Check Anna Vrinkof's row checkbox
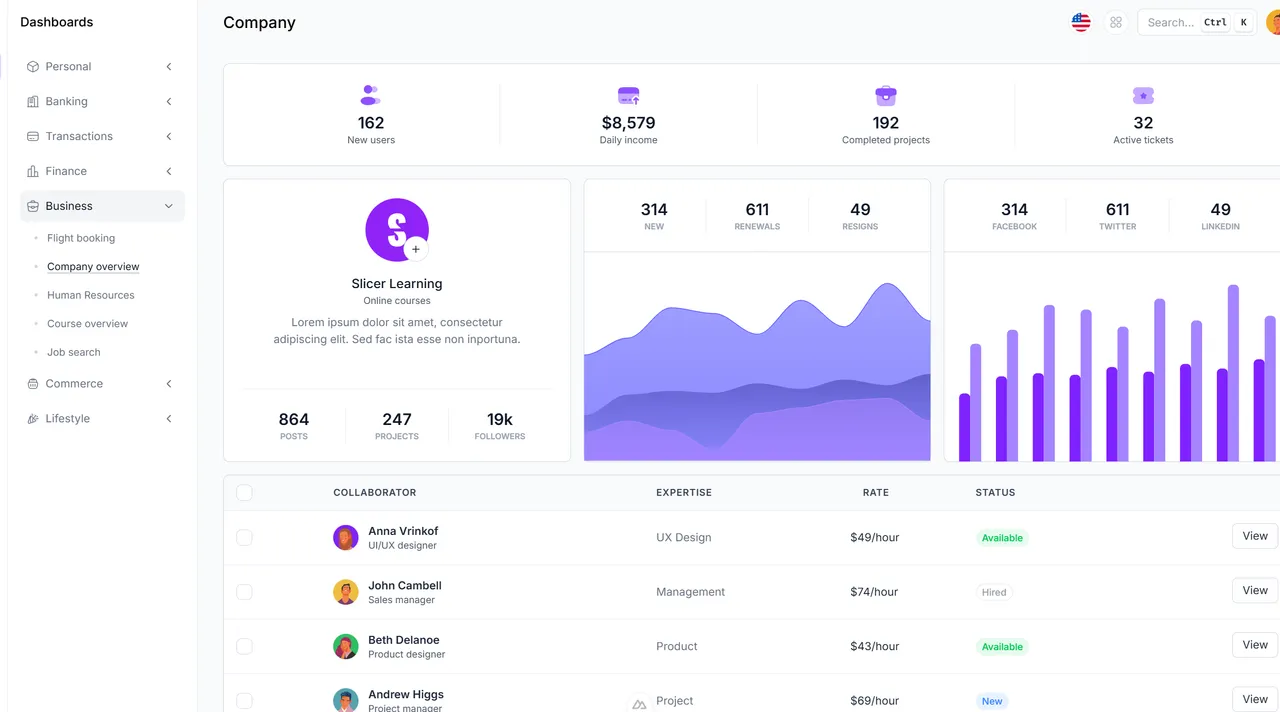 coord(244,537)
